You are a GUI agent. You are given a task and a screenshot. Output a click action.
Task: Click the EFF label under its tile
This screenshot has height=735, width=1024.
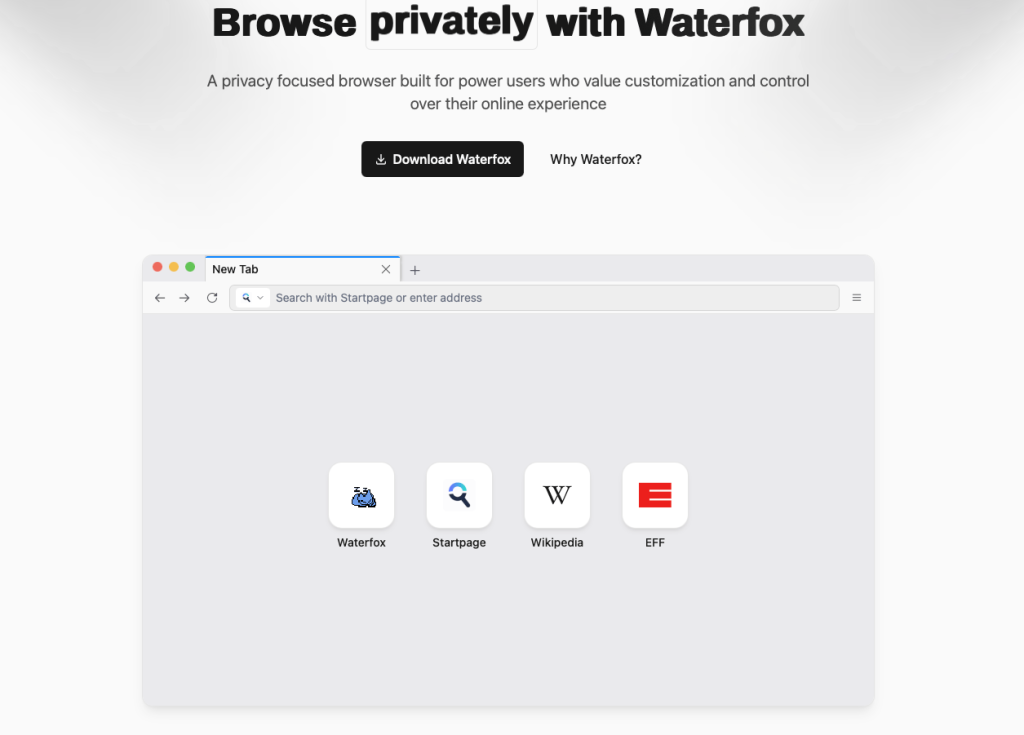point(655,542)
